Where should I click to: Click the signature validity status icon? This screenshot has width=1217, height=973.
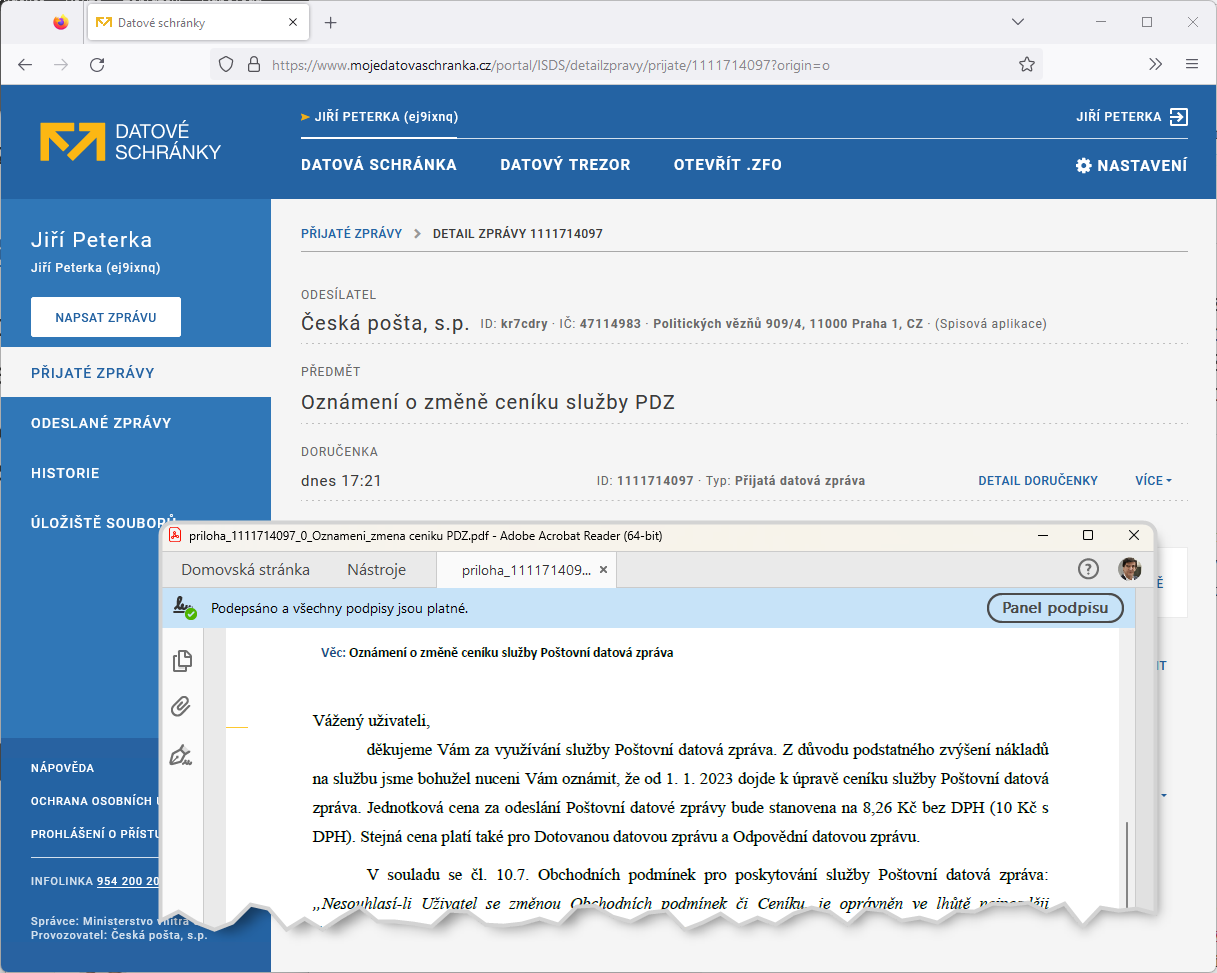(x=184, y=607)
